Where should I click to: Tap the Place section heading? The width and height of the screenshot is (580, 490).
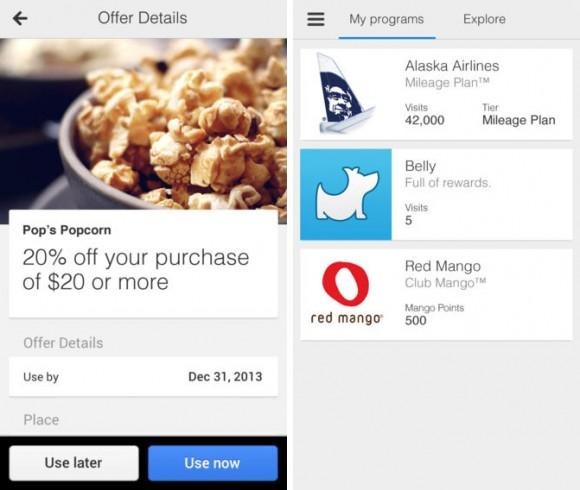pos(41,420)
